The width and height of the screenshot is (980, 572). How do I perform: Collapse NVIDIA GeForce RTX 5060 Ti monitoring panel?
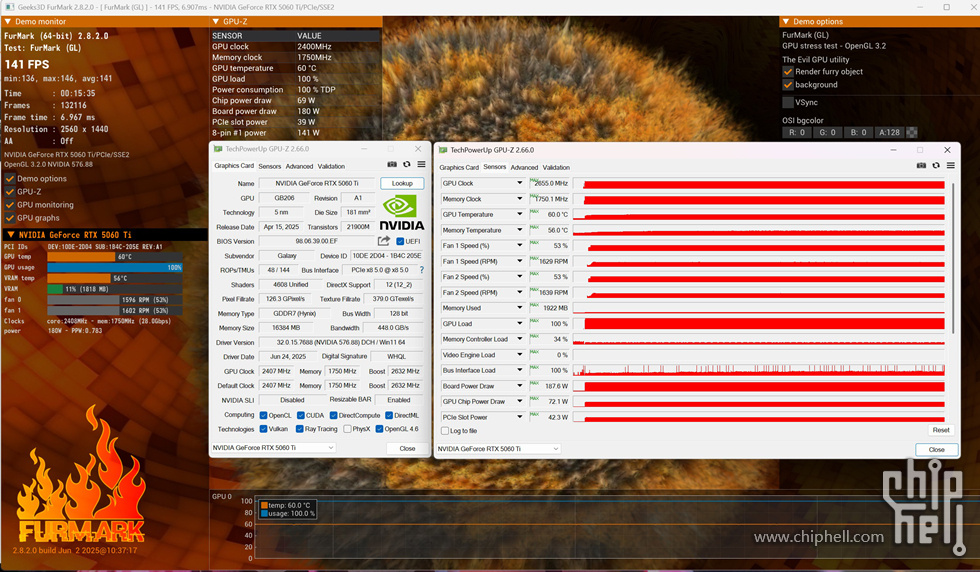pyautogui.click(x=10, y=234)
